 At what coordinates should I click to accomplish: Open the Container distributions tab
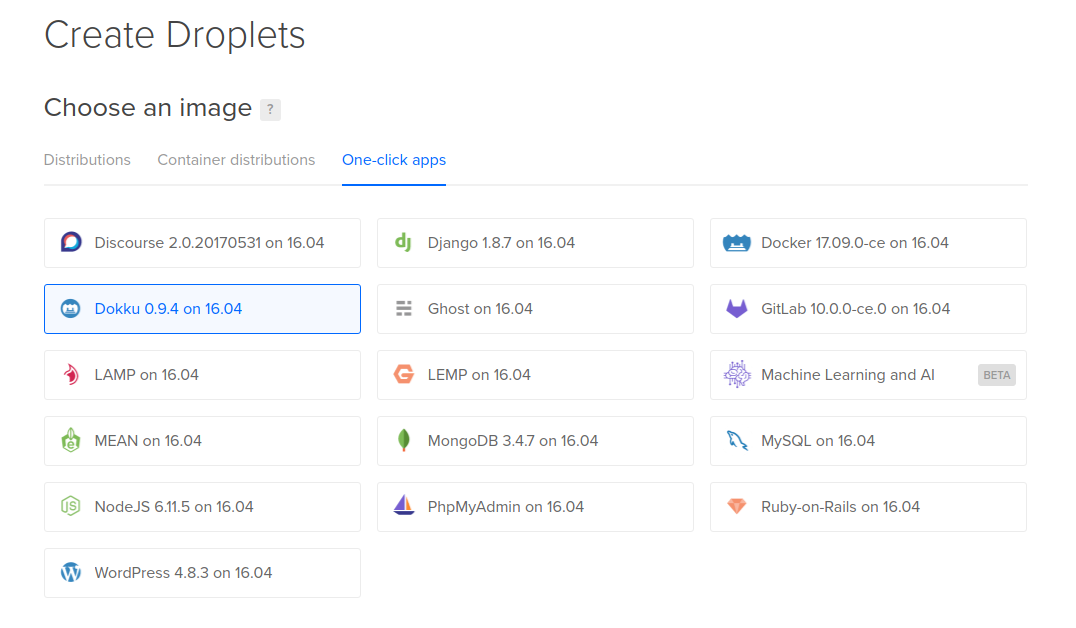click(236, 160)
